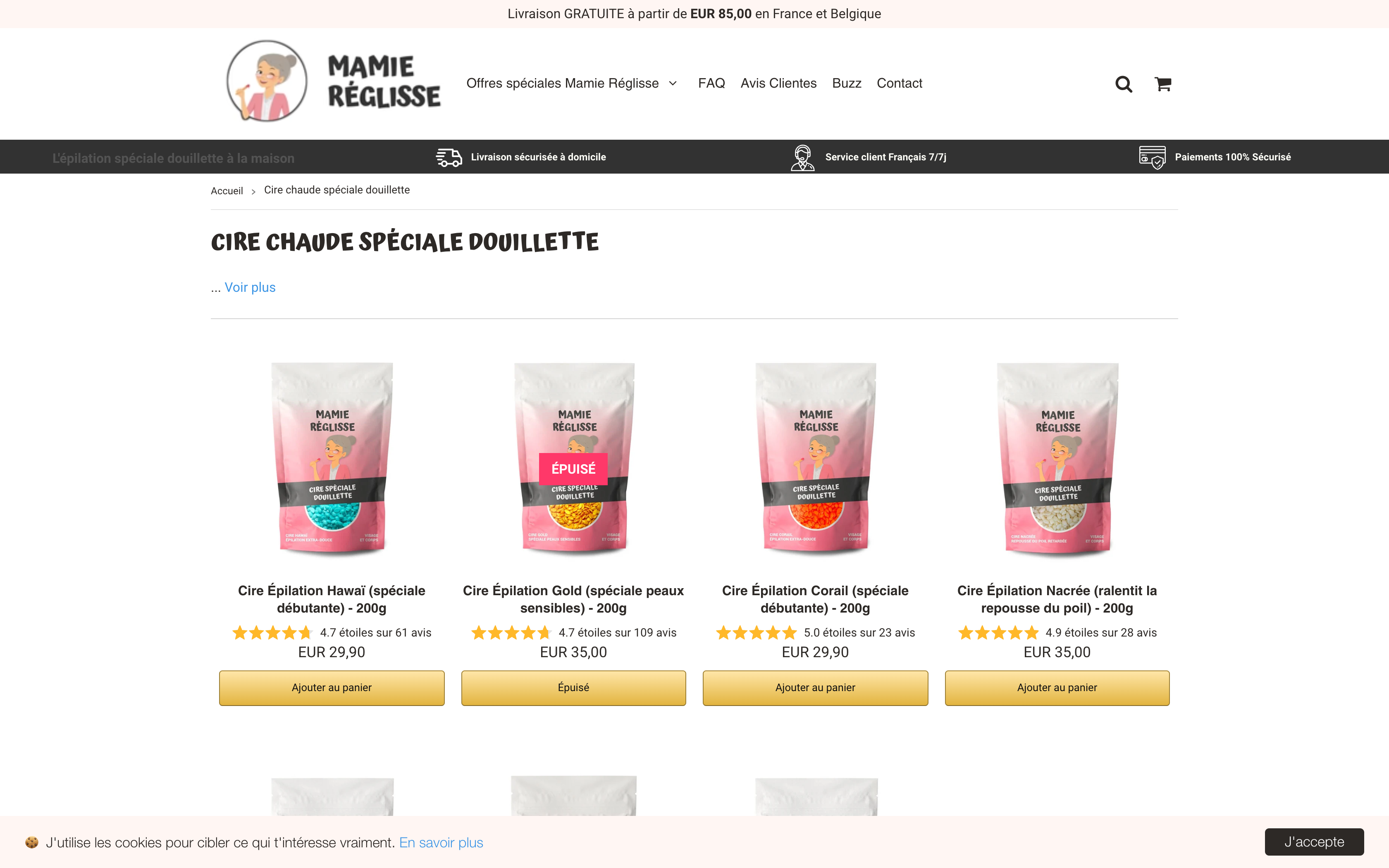Screen dimensions: 1389x868
Task: Accept cookies with J'accepte button
Action: 1315,842
